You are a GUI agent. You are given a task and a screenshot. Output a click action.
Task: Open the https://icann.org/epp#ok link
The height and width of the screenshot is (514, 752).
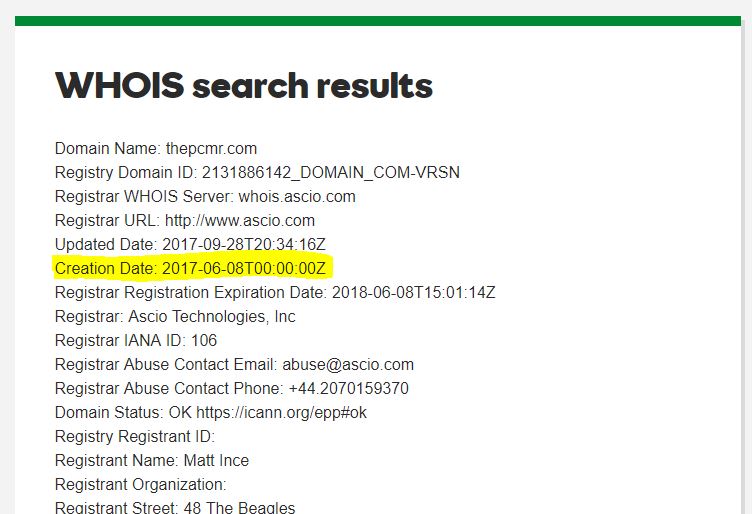(282, 412)
